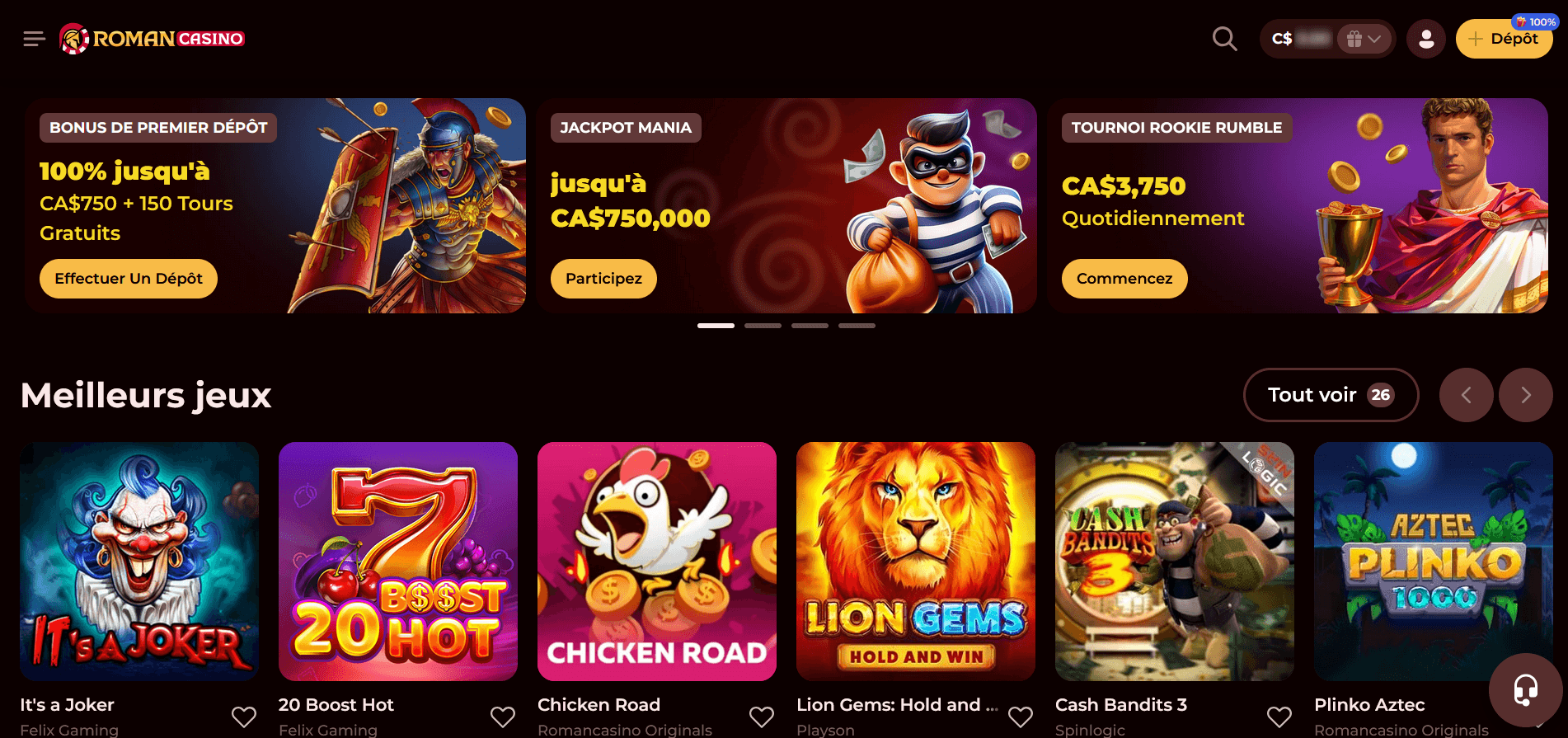Click the Dépôt button
The width and height of the screenshot is (1568, 738).
coord(1504,39)
